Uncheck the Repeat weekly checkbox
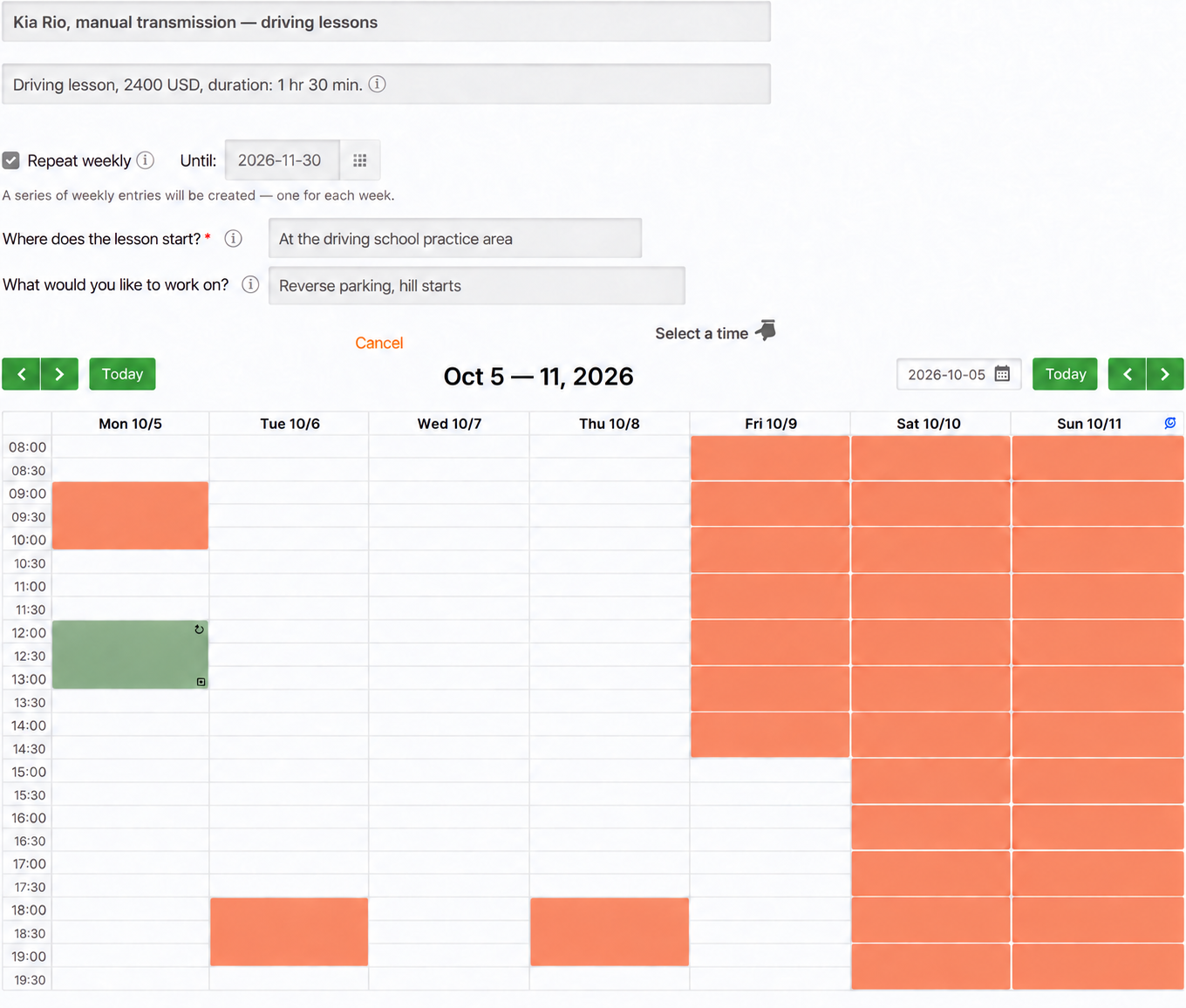The image size is (1186, 1008). (x=11, y=160)
